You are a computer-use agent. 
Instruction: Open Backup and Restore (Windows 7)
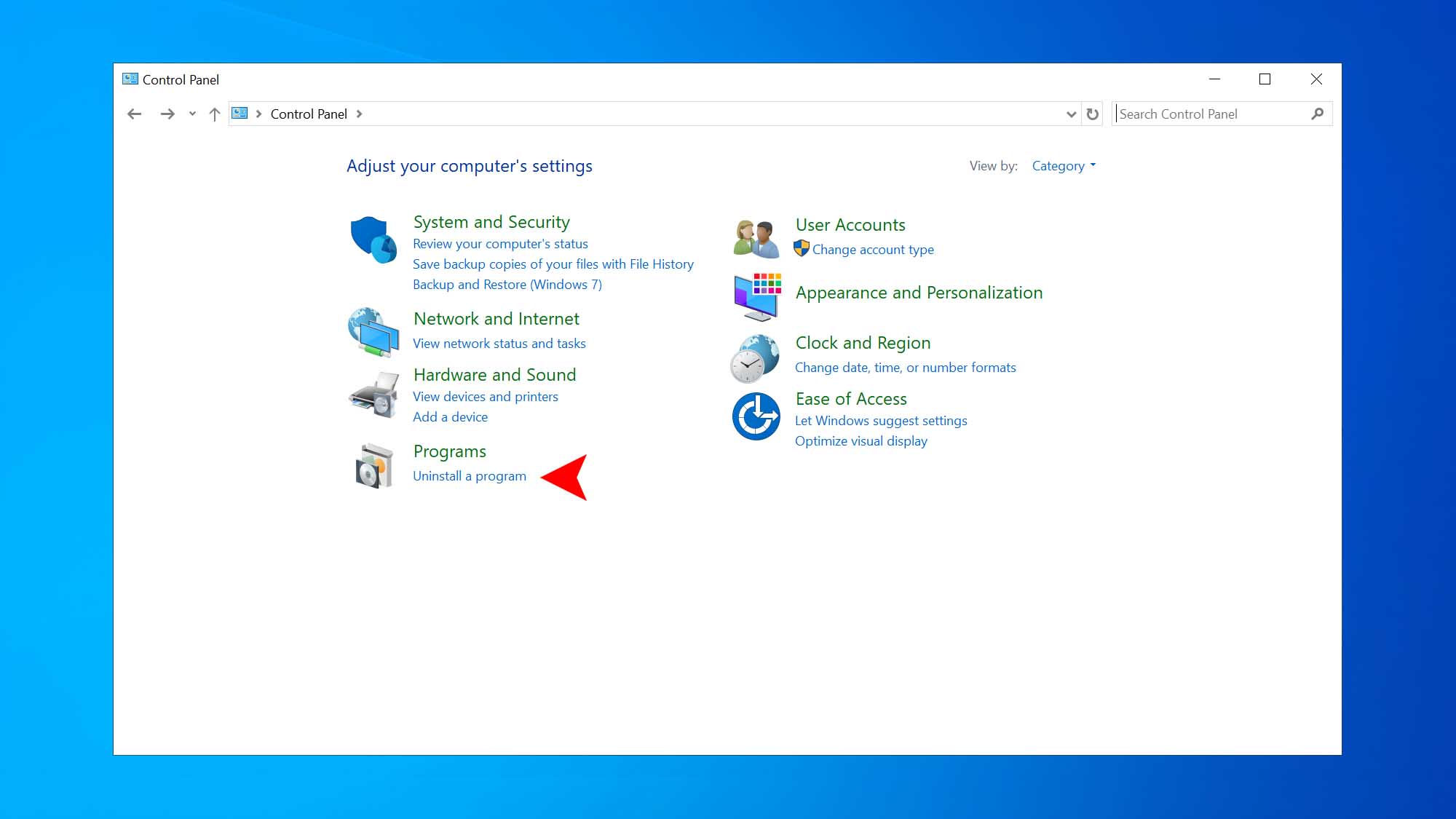coord(507,285)
